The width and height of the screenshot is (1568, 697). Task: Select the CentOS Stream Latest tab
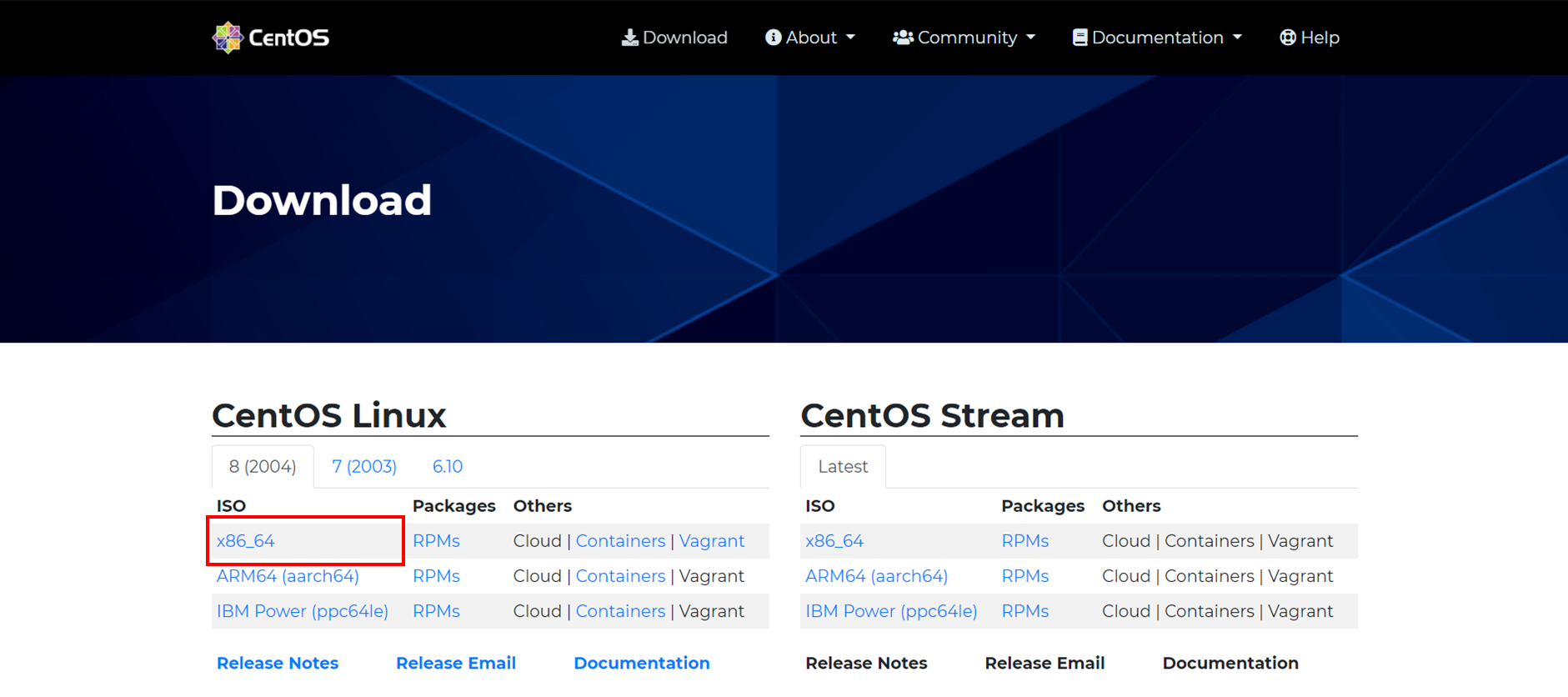tap(843, 467)
